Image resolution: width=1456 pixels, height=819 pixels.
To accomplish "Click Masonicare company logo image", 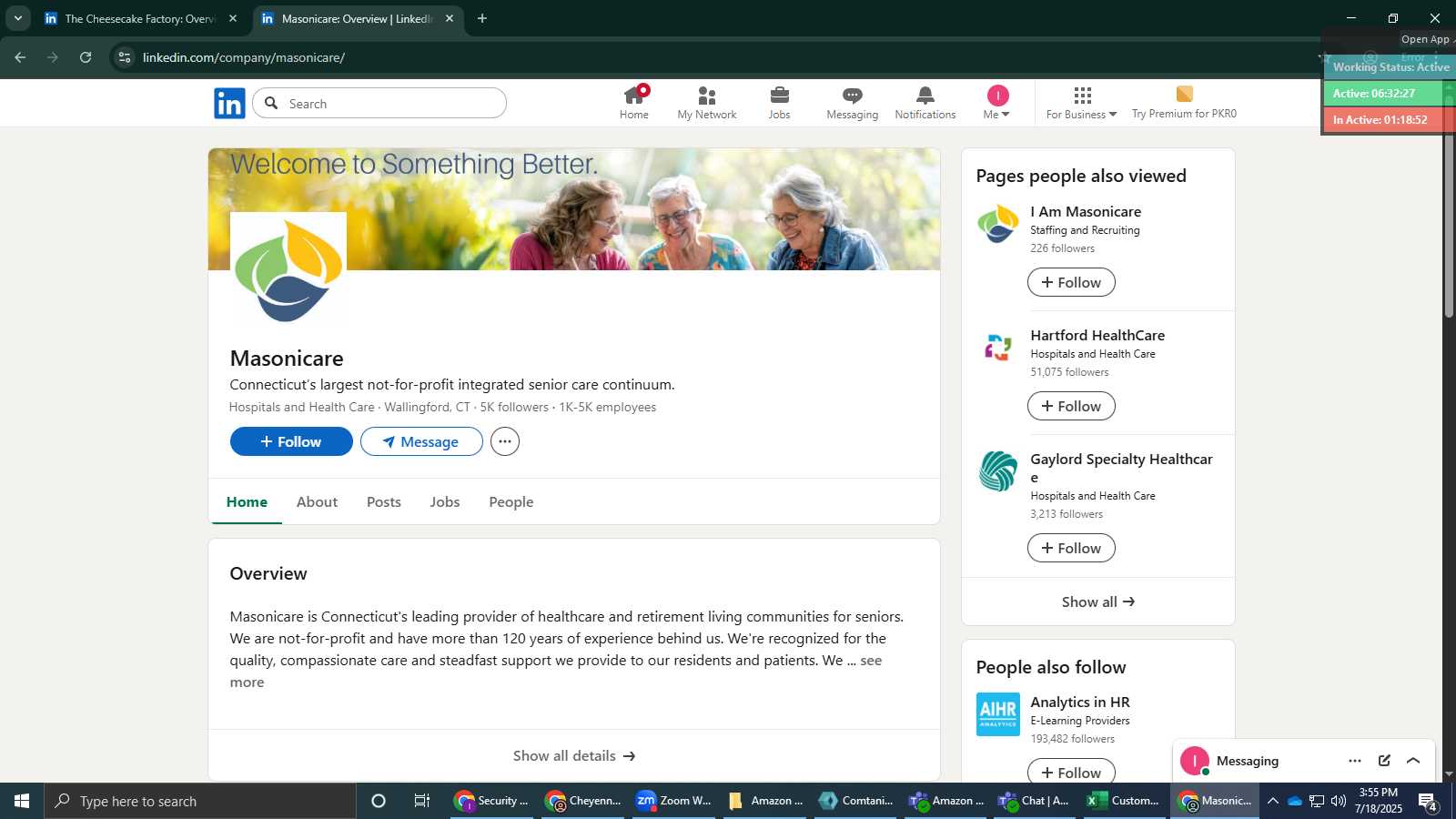I will pyautogui.click(x=288, y=270).
